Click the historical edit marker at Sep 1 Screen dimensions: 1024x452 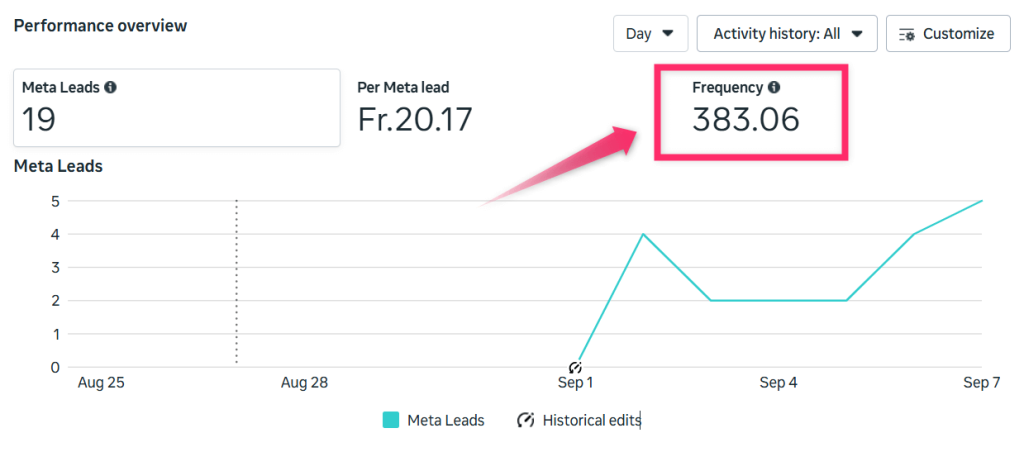tap(576, 366)
